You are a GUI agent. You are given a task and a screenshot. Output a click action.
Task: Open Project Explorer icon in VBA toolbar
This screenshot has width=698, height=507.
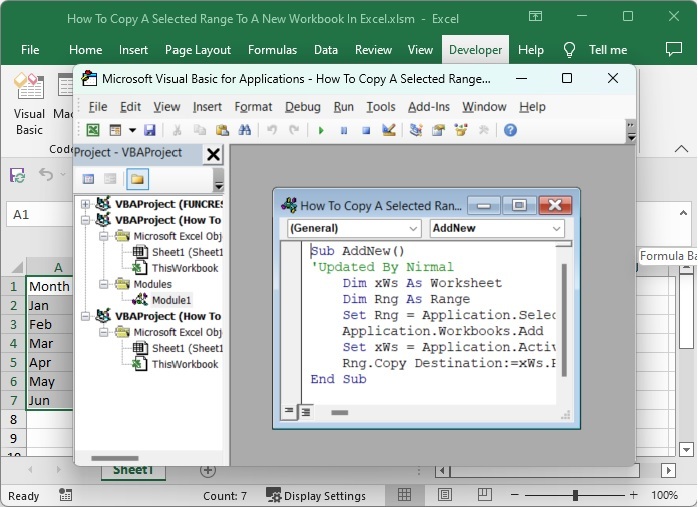416,130
